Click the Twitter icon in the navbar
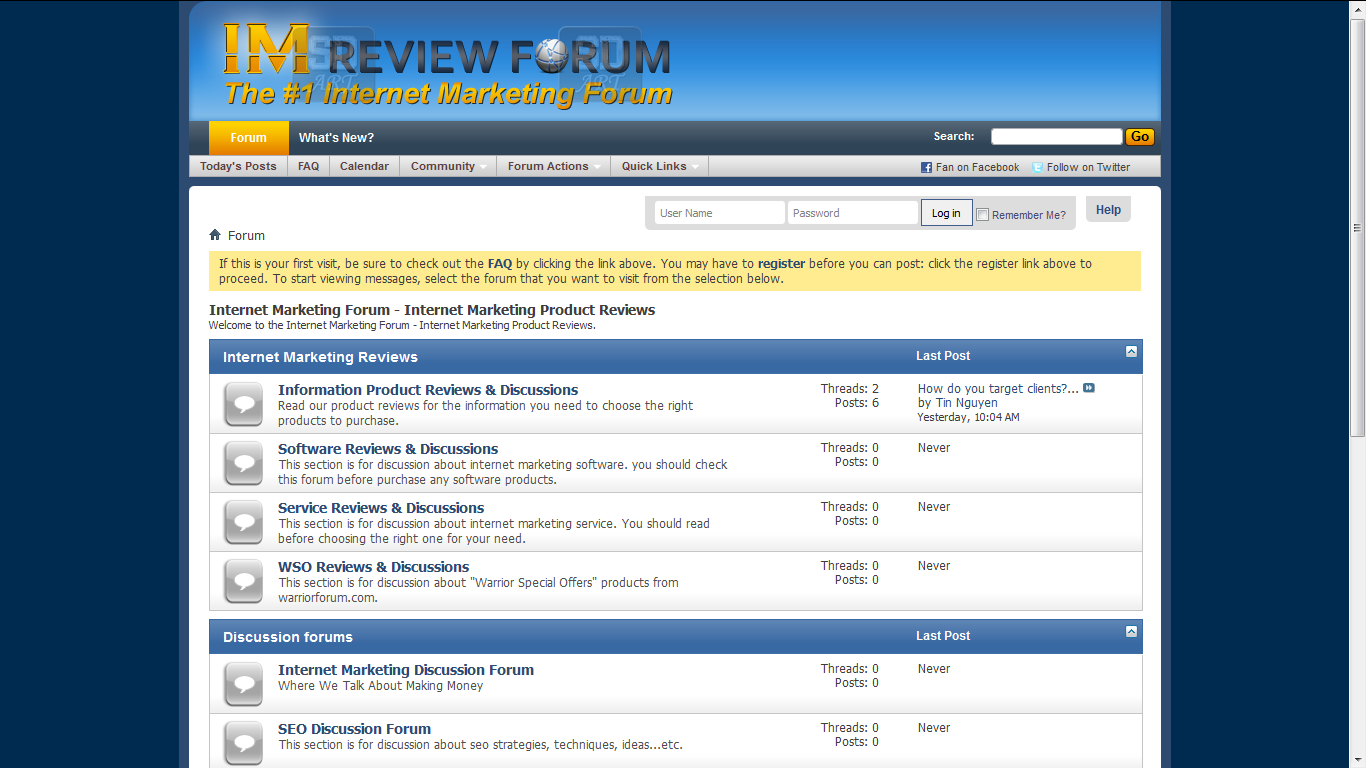 tap(1038, 167)
